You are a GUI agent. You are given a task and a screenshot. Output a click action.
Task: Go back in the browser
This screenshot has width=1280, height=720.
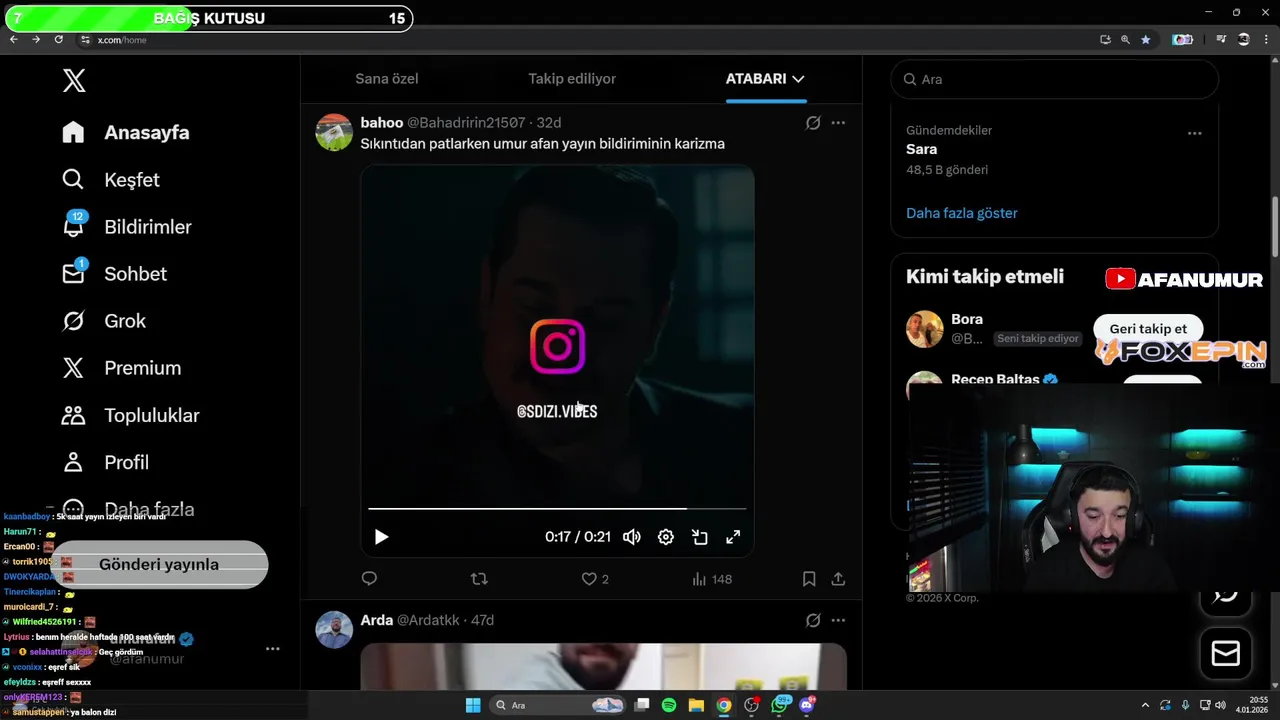coord(13,39)
